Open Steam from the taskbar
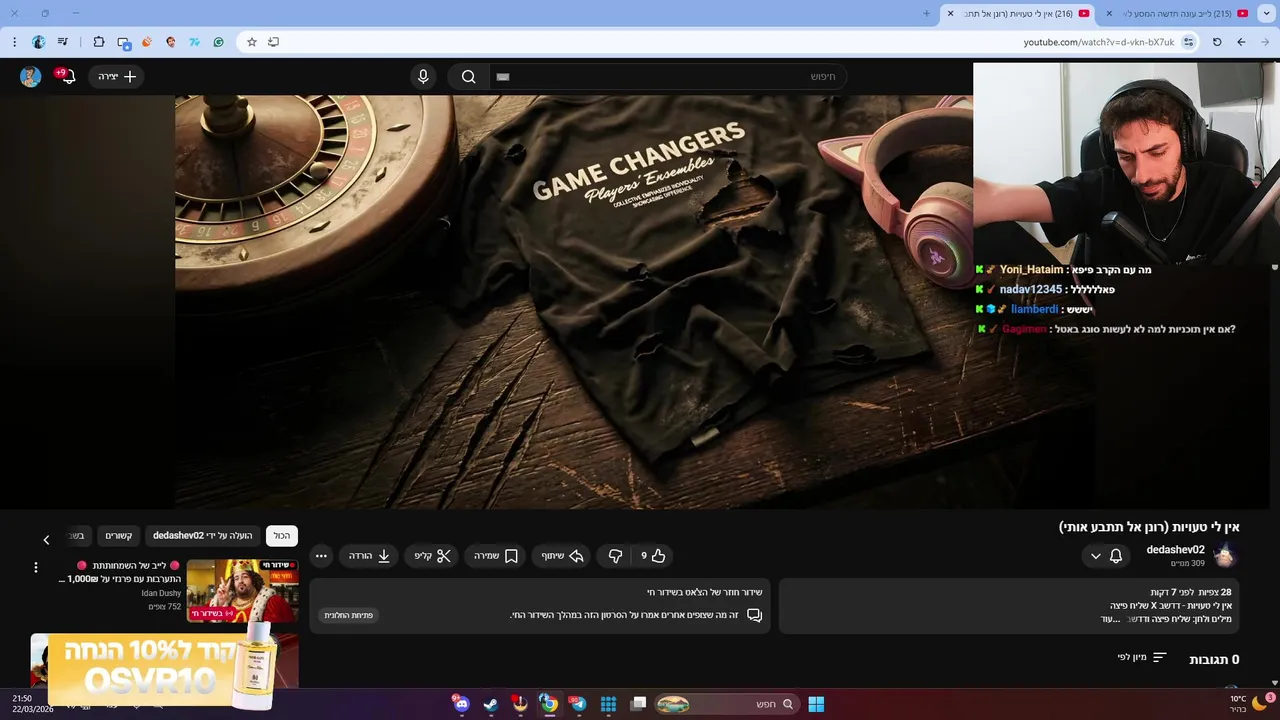1280x720 pixels. [x=490, y=704]
